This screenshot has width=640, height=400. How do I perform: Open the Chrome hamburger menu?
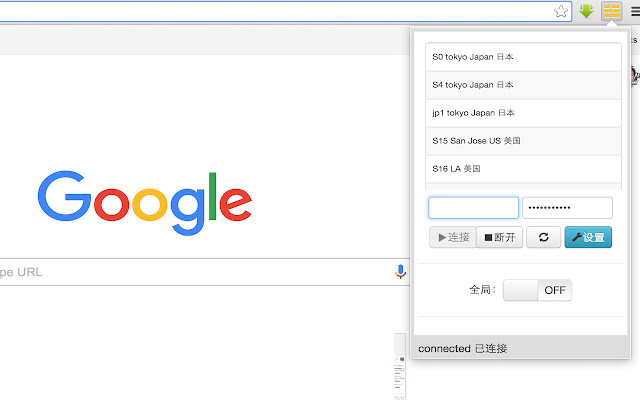point(636,11)
